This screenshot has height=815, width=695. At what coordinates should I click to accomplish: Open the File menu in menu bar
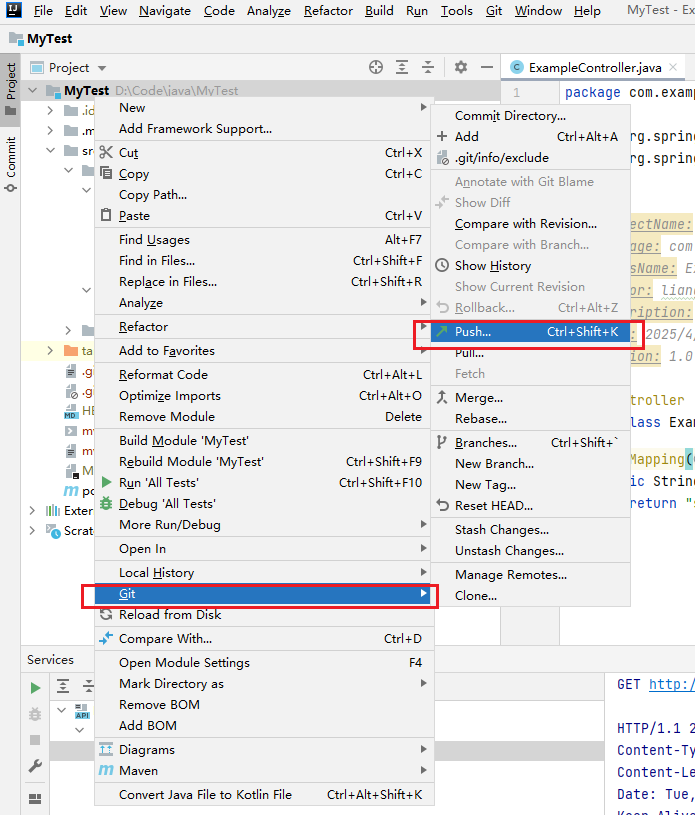click(43, 10)
